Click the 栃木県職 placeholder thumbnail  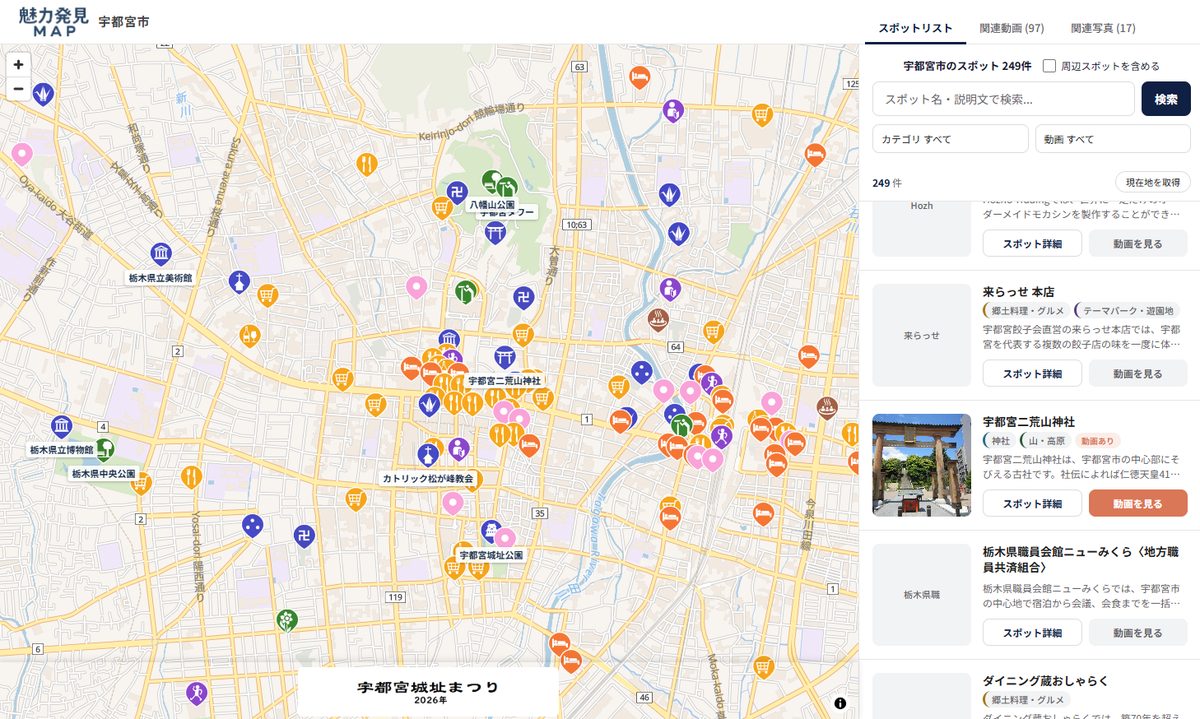point(922,595)
